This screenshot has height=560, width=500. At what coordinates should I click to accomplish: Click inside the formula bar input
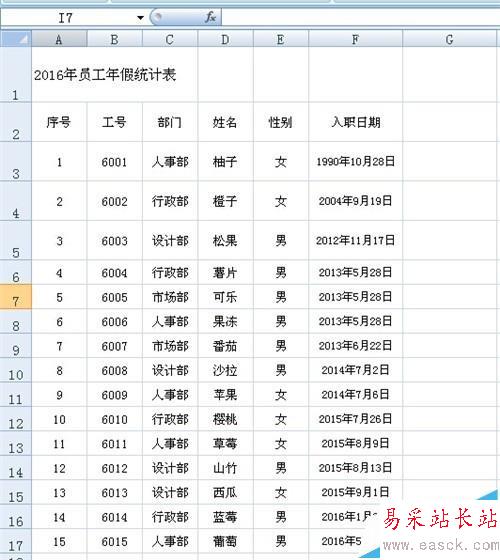(360, 17)
